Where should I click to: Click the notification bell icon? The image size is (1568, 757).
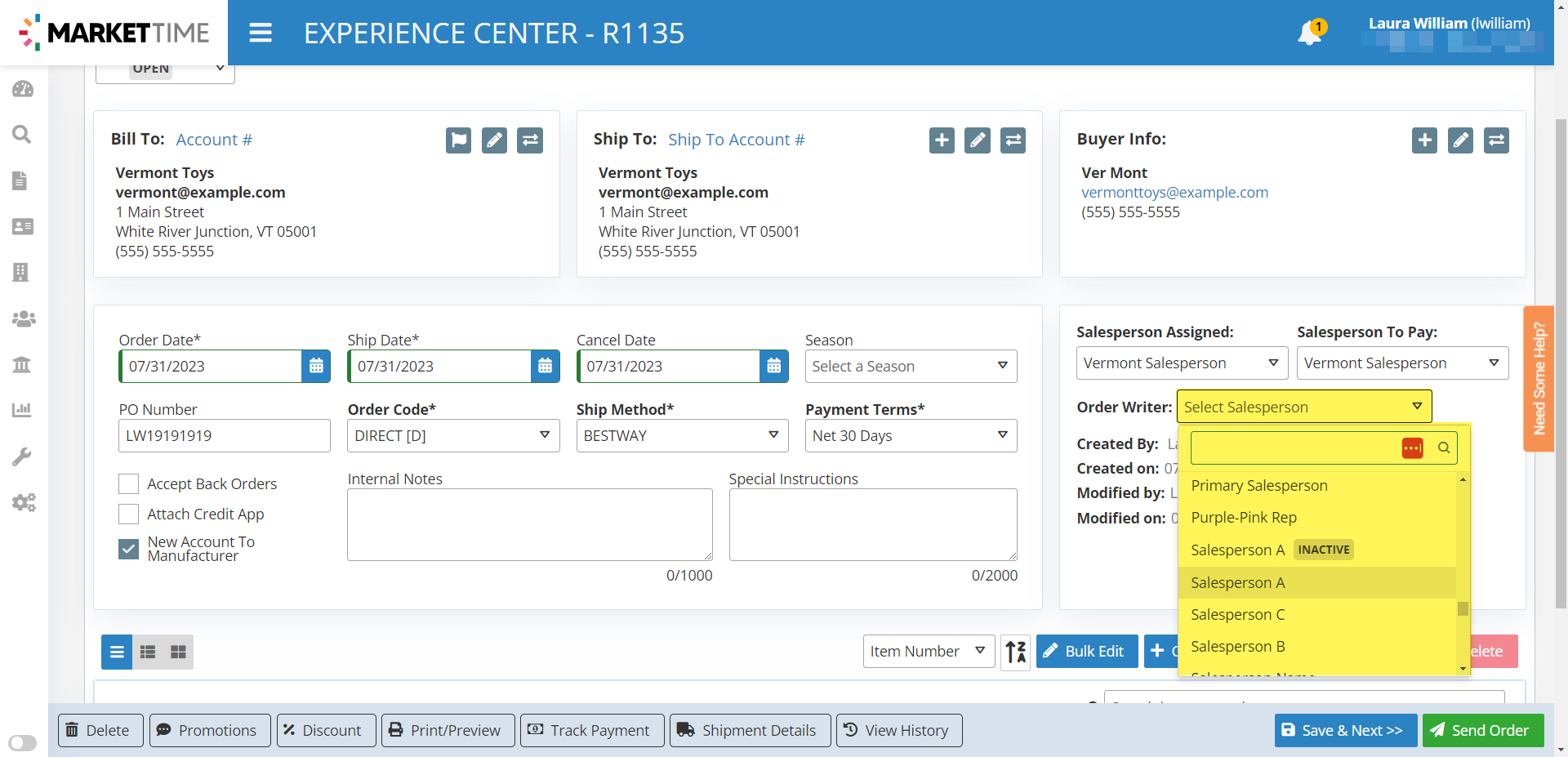coord(1309,33)
